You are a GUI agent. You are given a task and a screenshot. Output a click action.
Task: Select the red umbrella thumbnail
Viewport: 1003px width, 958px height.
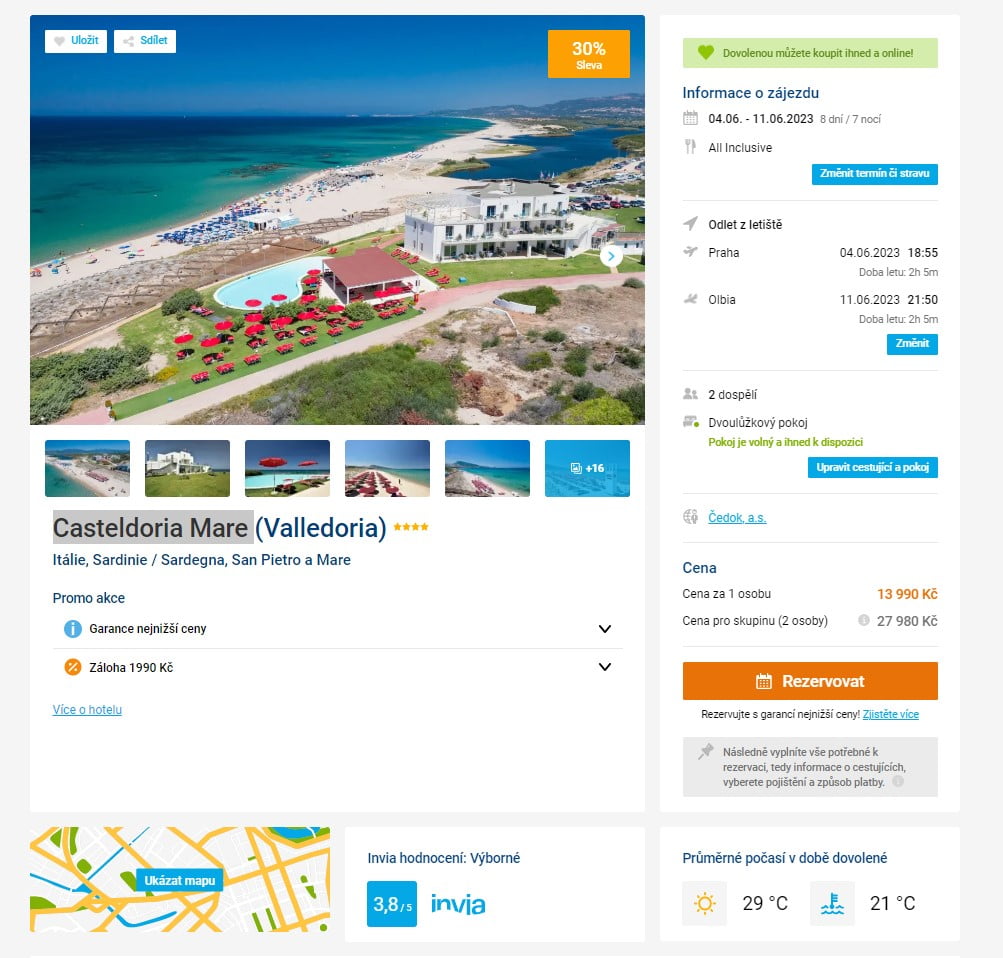(x=287, y=468)
